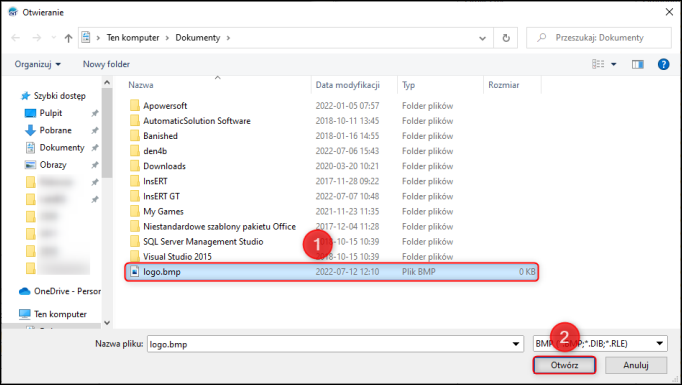Create a Nowy folder
This screenshot has width=682, height=385.
(106, 64)
